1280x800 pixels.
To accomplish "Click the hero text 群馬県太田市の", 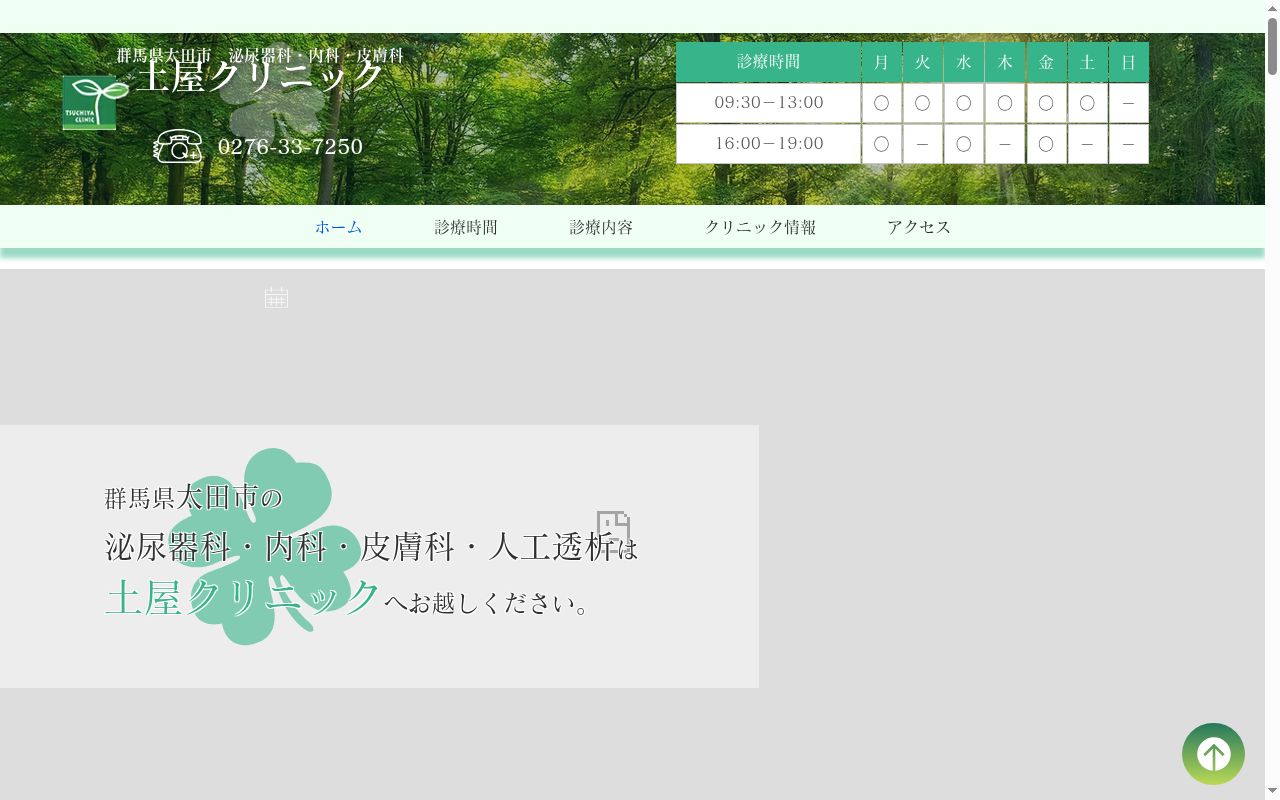I will pyautogui.click(x=194, y=497).
